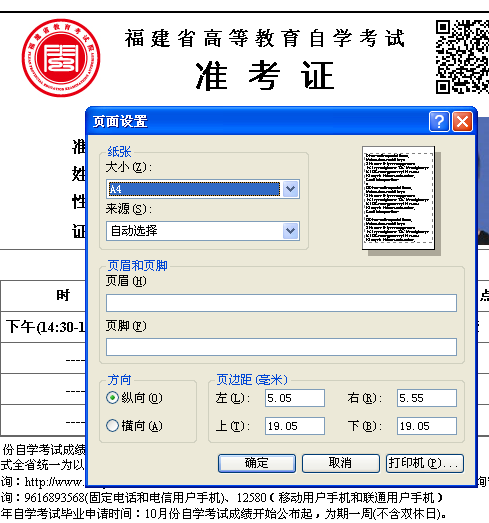489x523 pixels.
Task: Click the 确定 button
Action: 257,463
